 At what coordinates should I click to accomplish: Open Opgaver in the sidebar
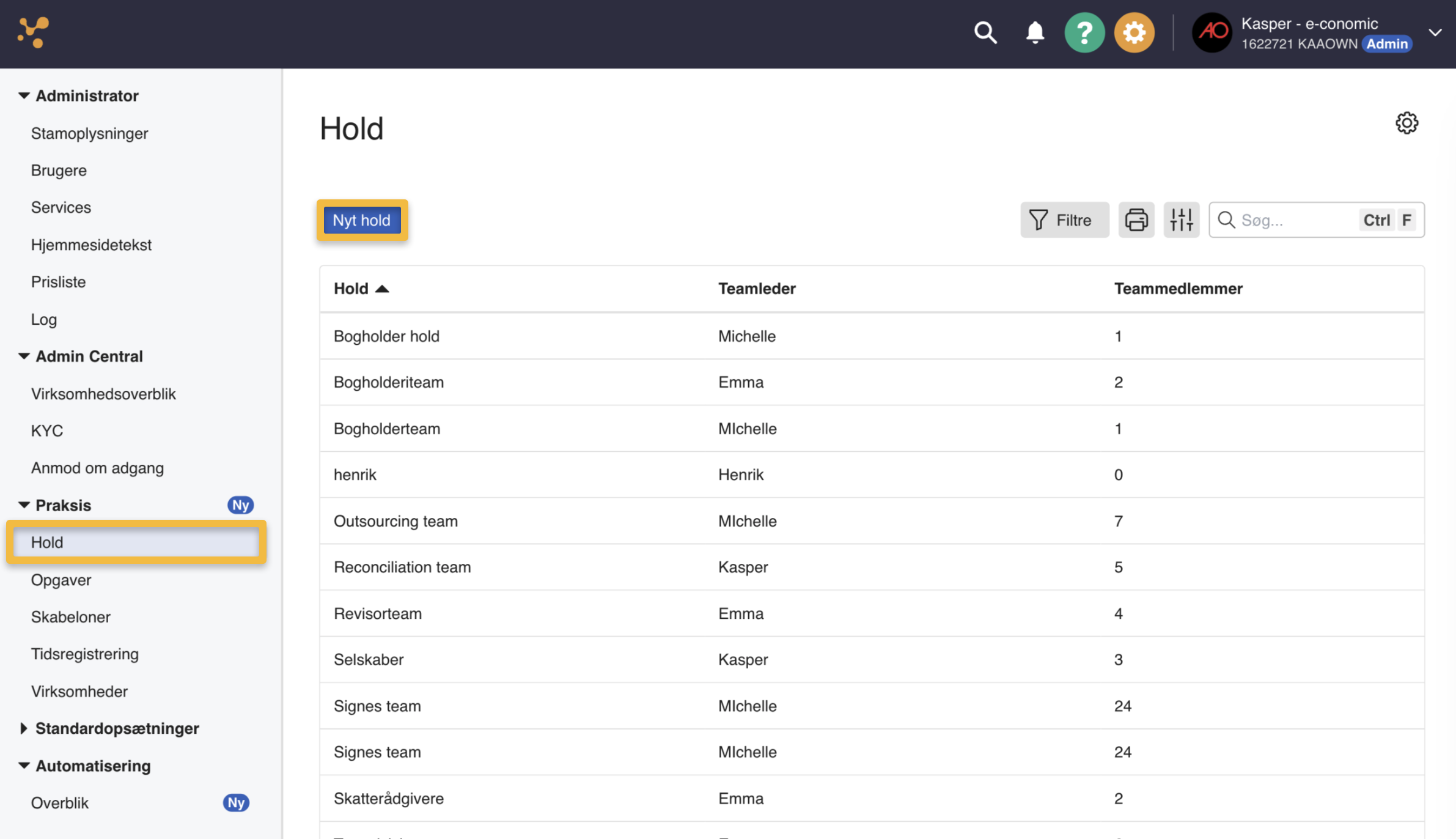pos(61,580)
